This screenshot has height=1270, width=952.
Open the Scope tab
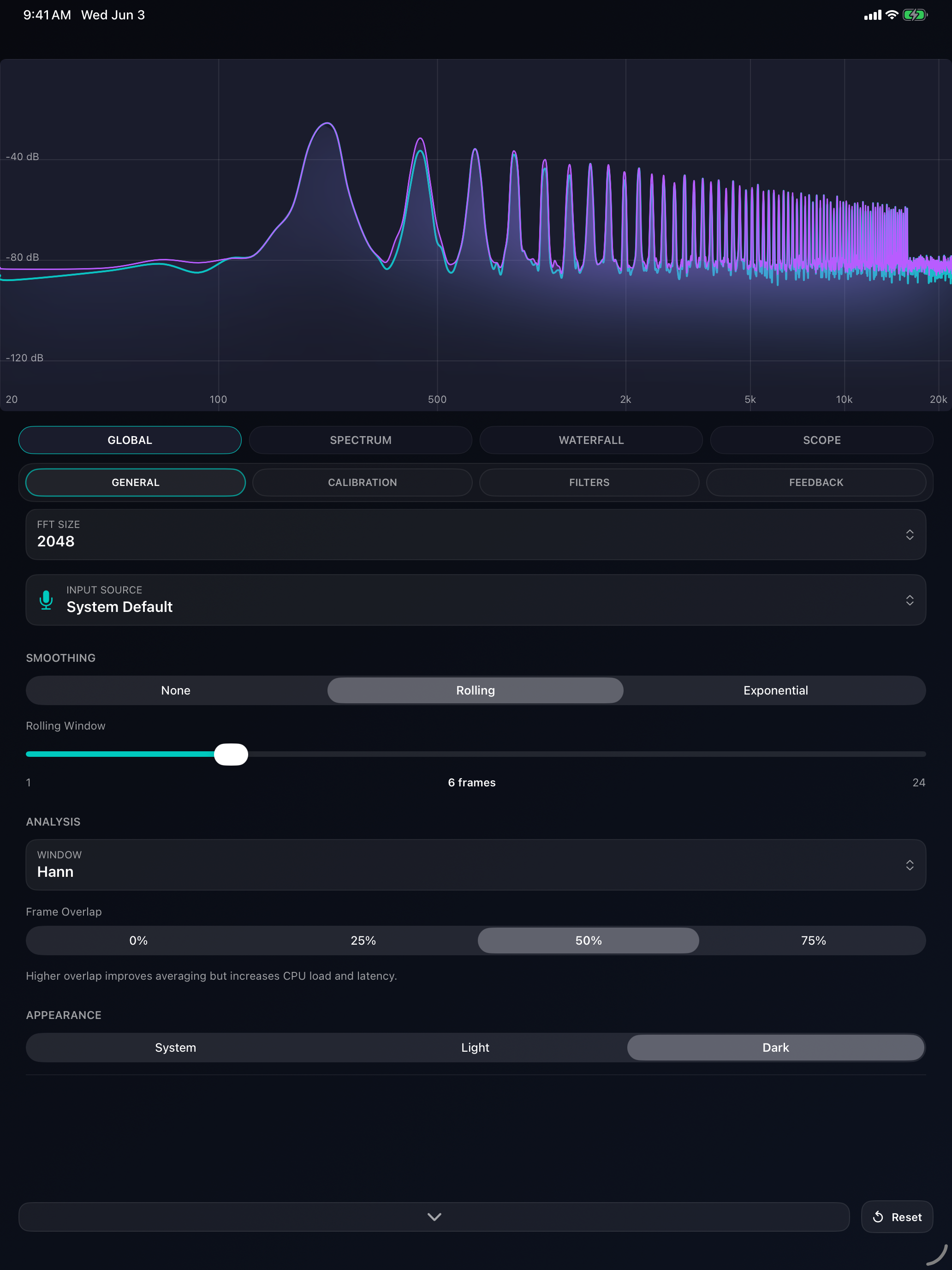(822, 440)
